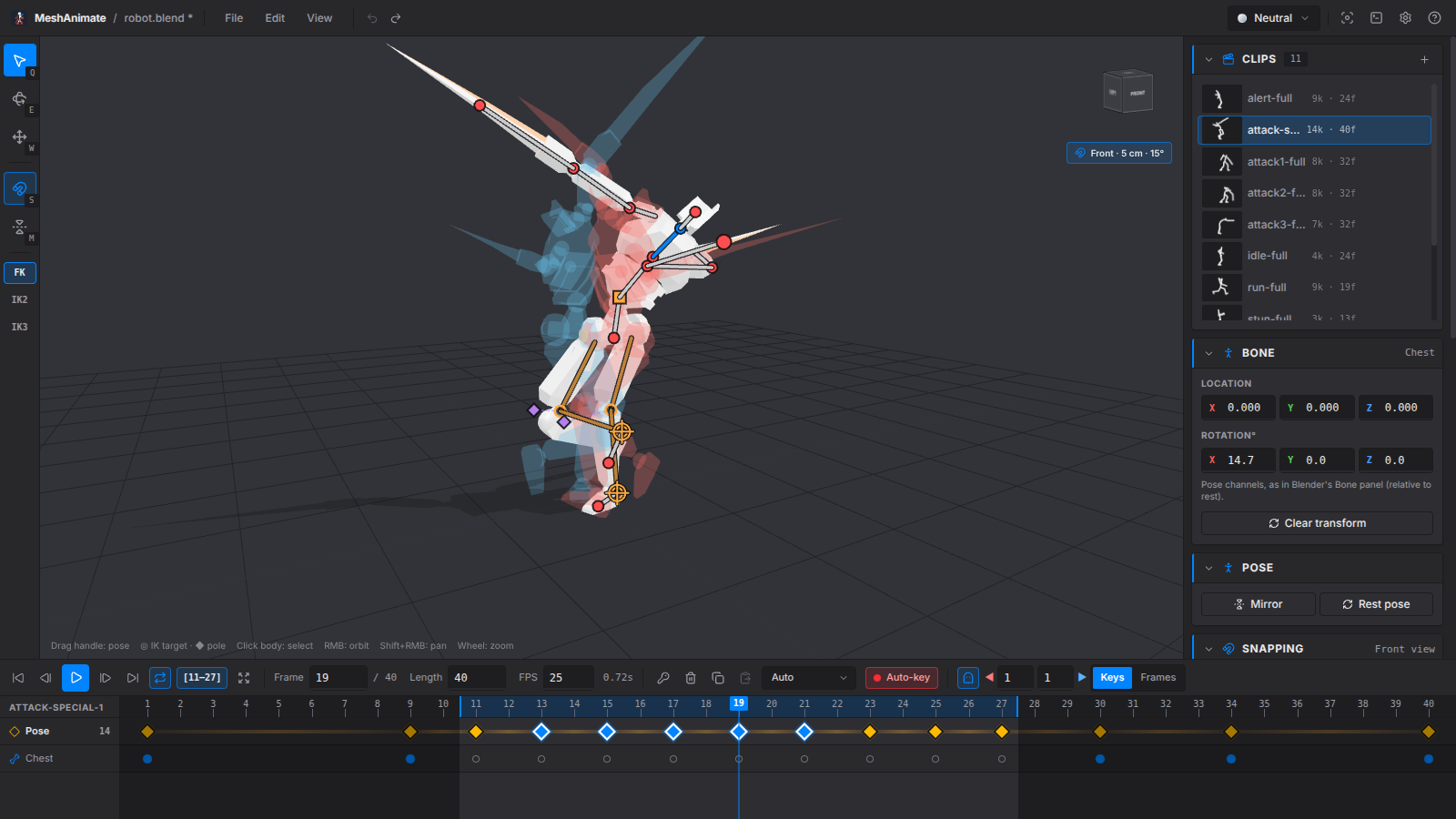Toggle loop playback
Image resolution: width=1456 pixels, height=819 pixels.
pos(160,678)
